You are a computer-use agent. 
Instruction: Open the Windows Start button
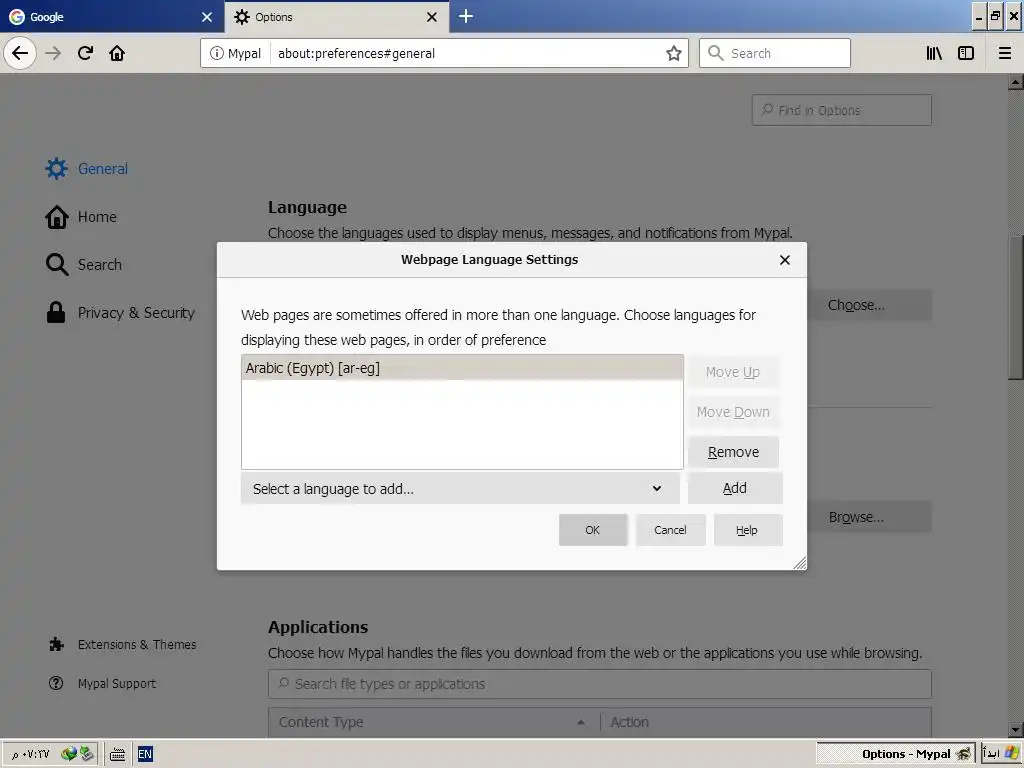click(x=1000, y=754)
